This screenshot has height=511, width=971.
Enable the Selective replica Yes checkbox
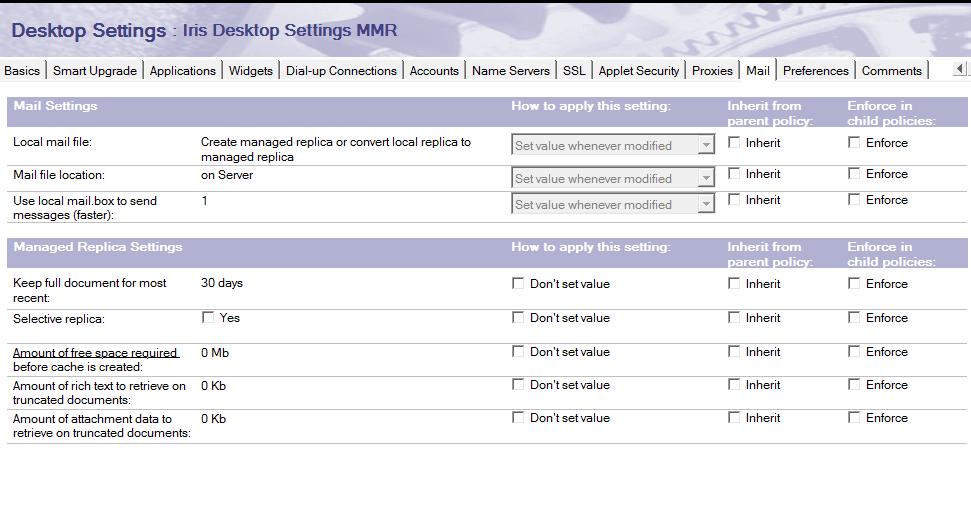coord(208,317)
